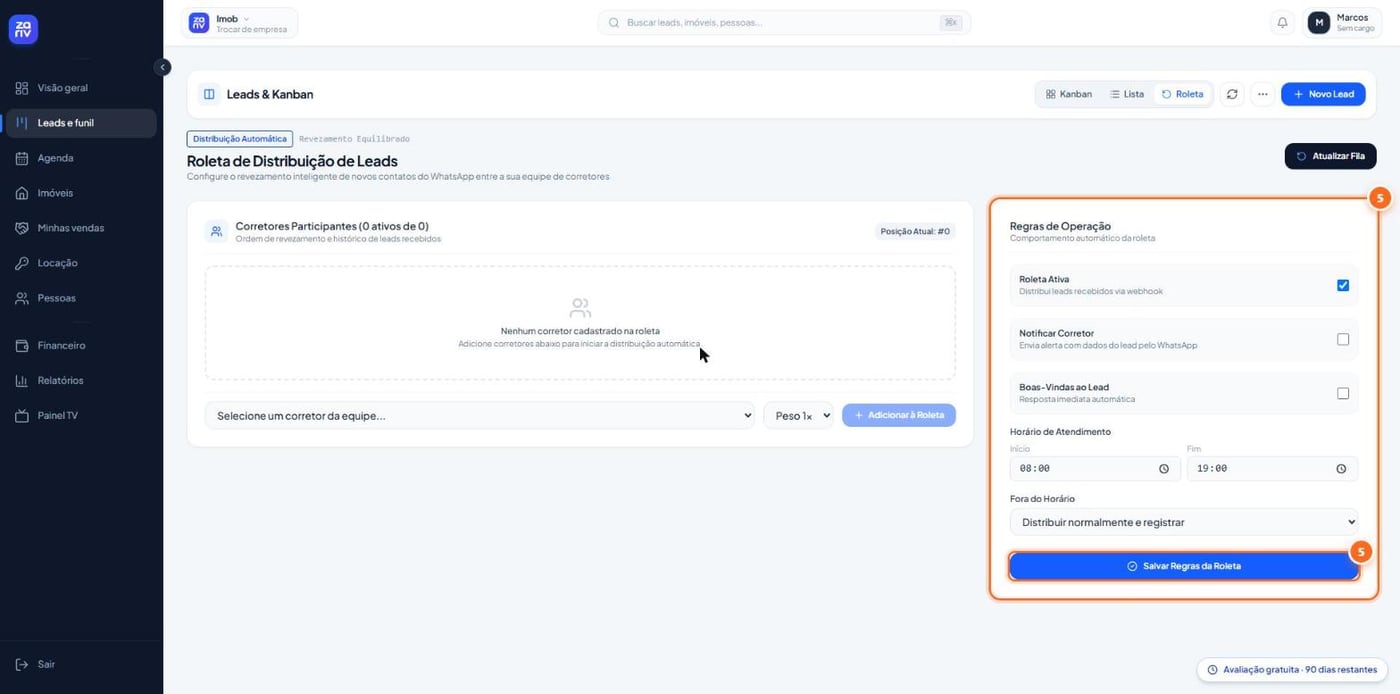
Task: Click the Imob company logo icon
Action: [199, 22]
